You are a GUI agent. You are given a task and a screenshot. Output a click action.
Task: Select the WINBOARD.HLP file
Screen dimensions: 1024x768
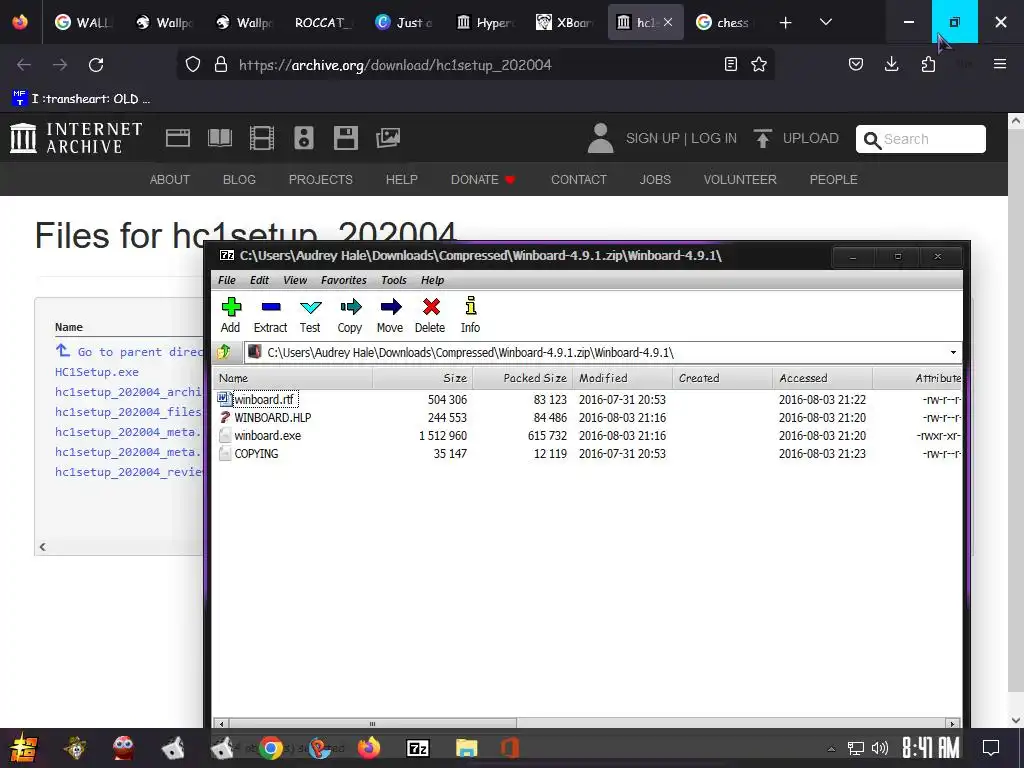click(272, 417)
